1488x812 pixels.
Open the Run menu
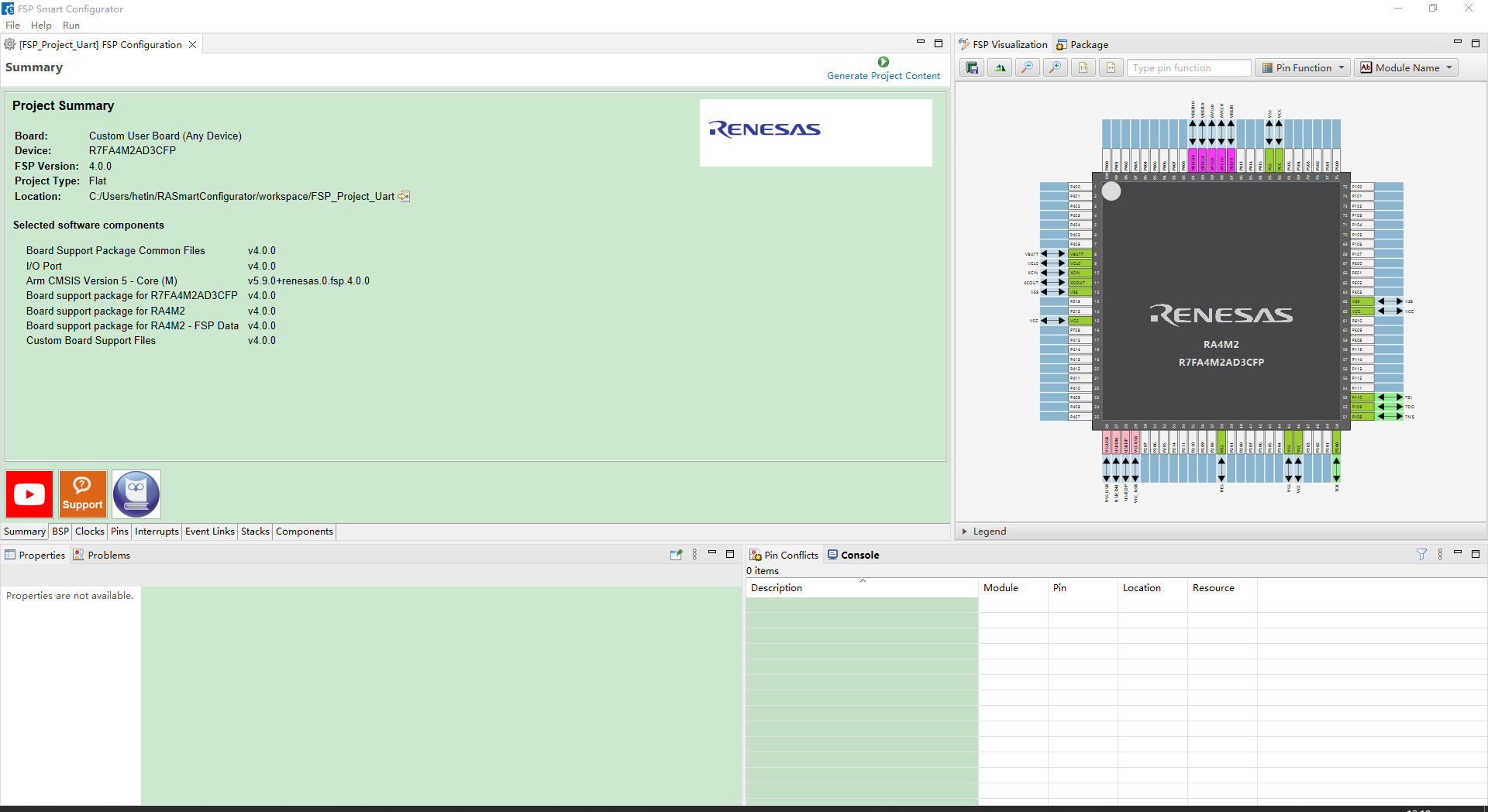tap(71, 26)
